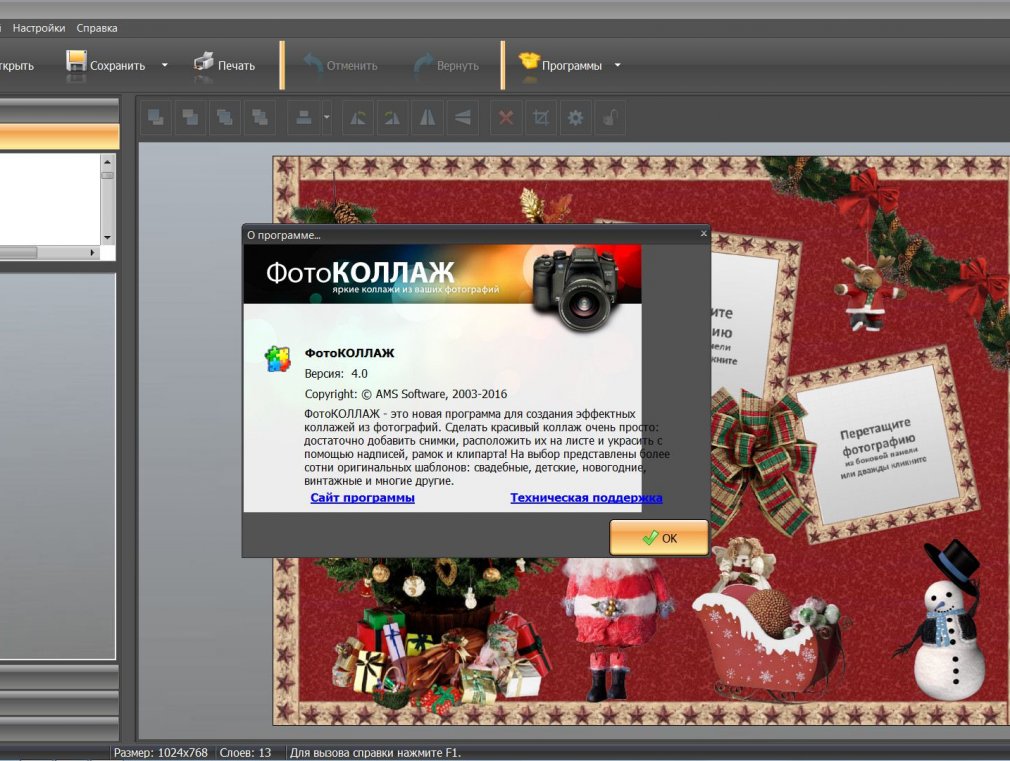Click the left panel horizontal scroll-right arrow
The image size is (1010, 761).
pyautogui.click(x=92, y=253)
